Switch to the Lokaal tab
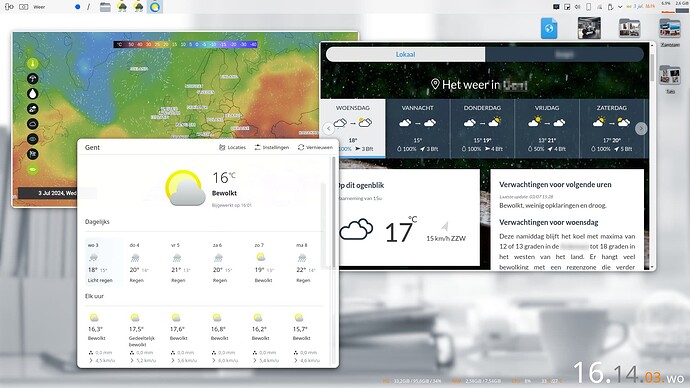690x388 pixels. (x=405, y=54)
